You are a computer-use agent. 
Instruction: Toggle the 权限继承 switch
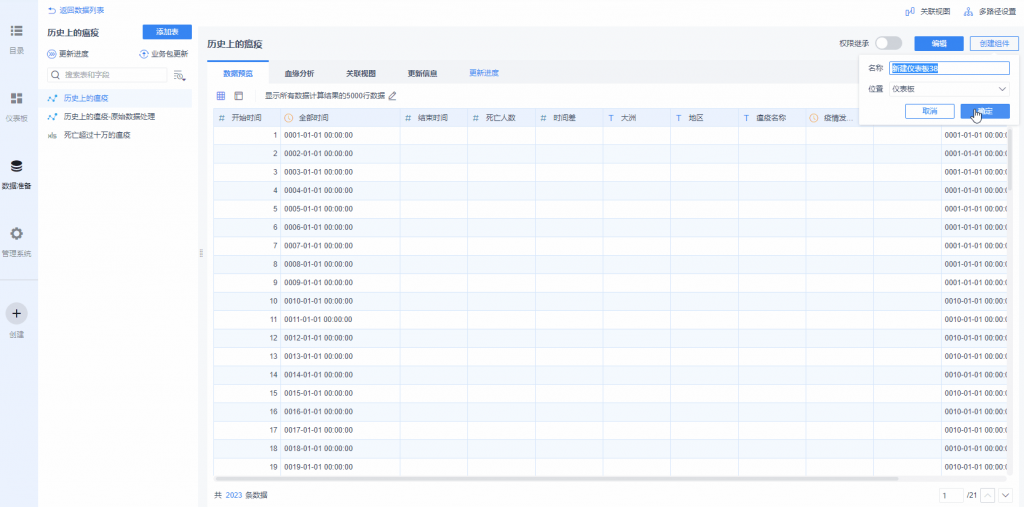888,43
